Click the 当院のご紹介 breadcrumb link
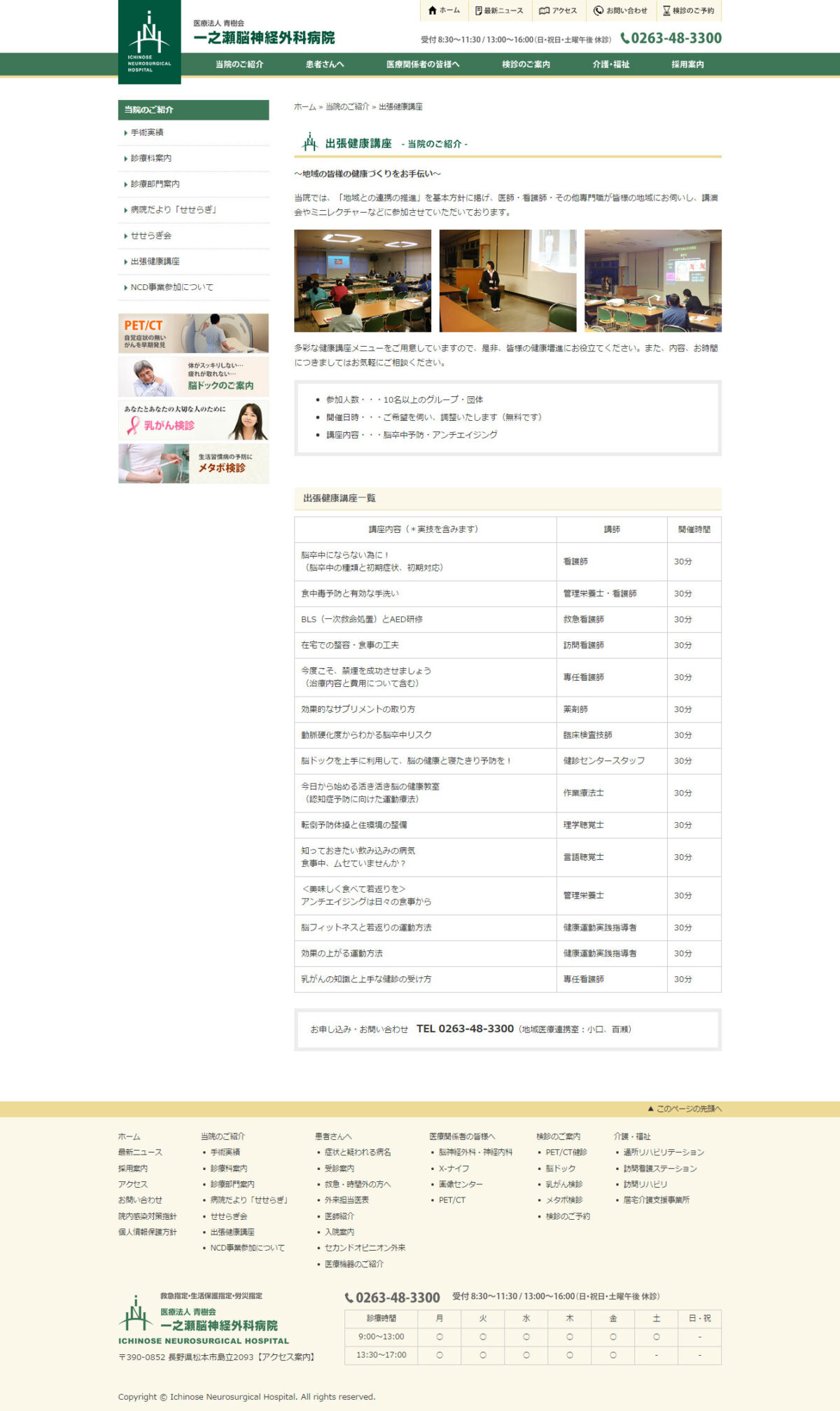Viewport: 840px width, 1411px height. 346,107
